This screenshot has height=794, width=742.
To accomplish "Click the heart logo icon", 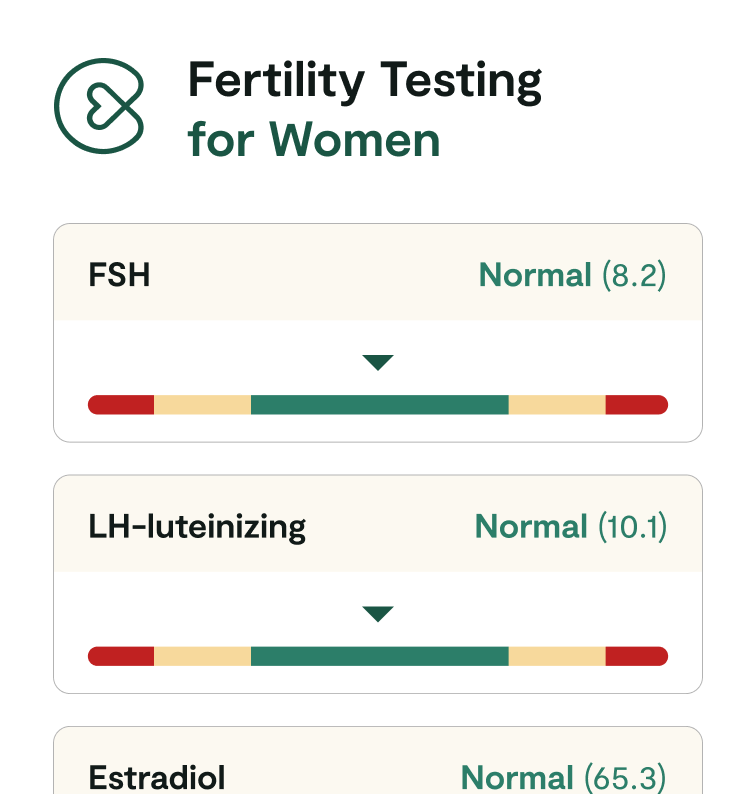I will [99, 106].
